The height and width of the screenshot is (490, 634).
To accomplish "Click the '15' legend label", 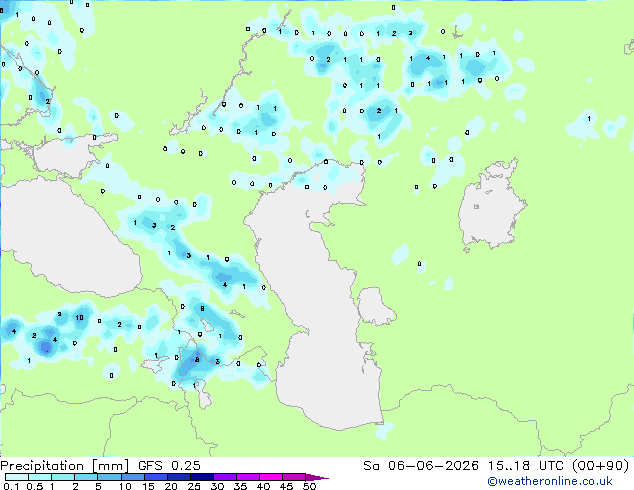I will point(148,486).
